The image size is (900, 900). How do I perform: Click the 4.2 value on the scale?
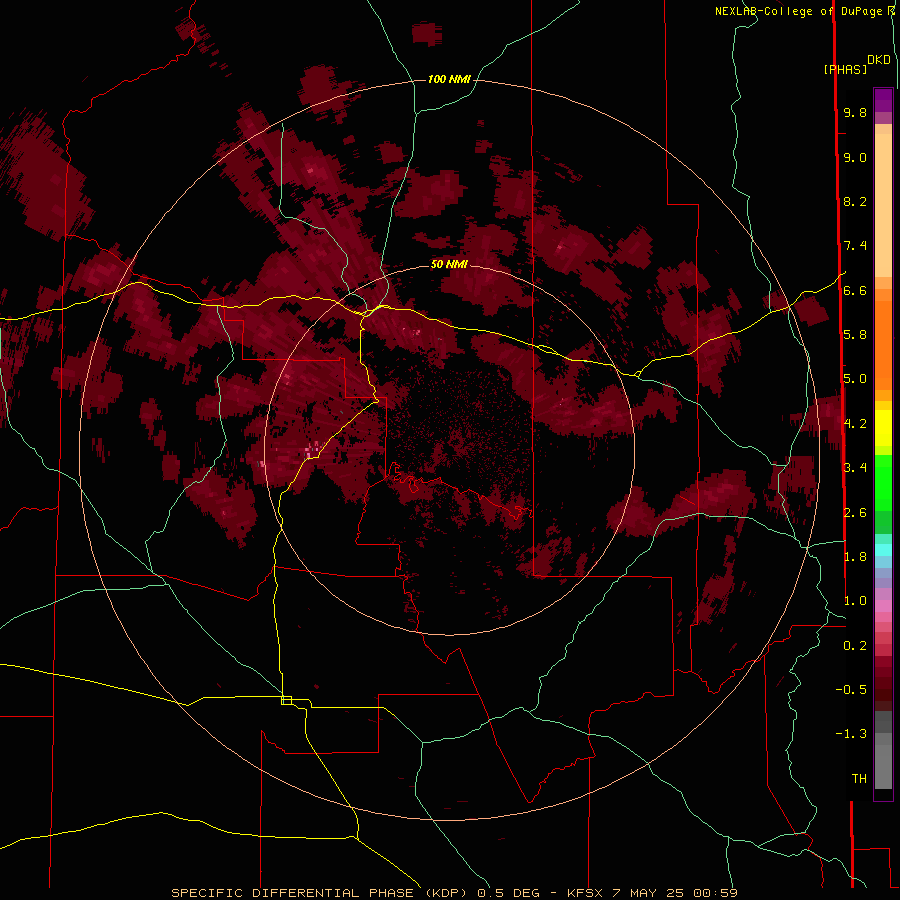[855, 424]
